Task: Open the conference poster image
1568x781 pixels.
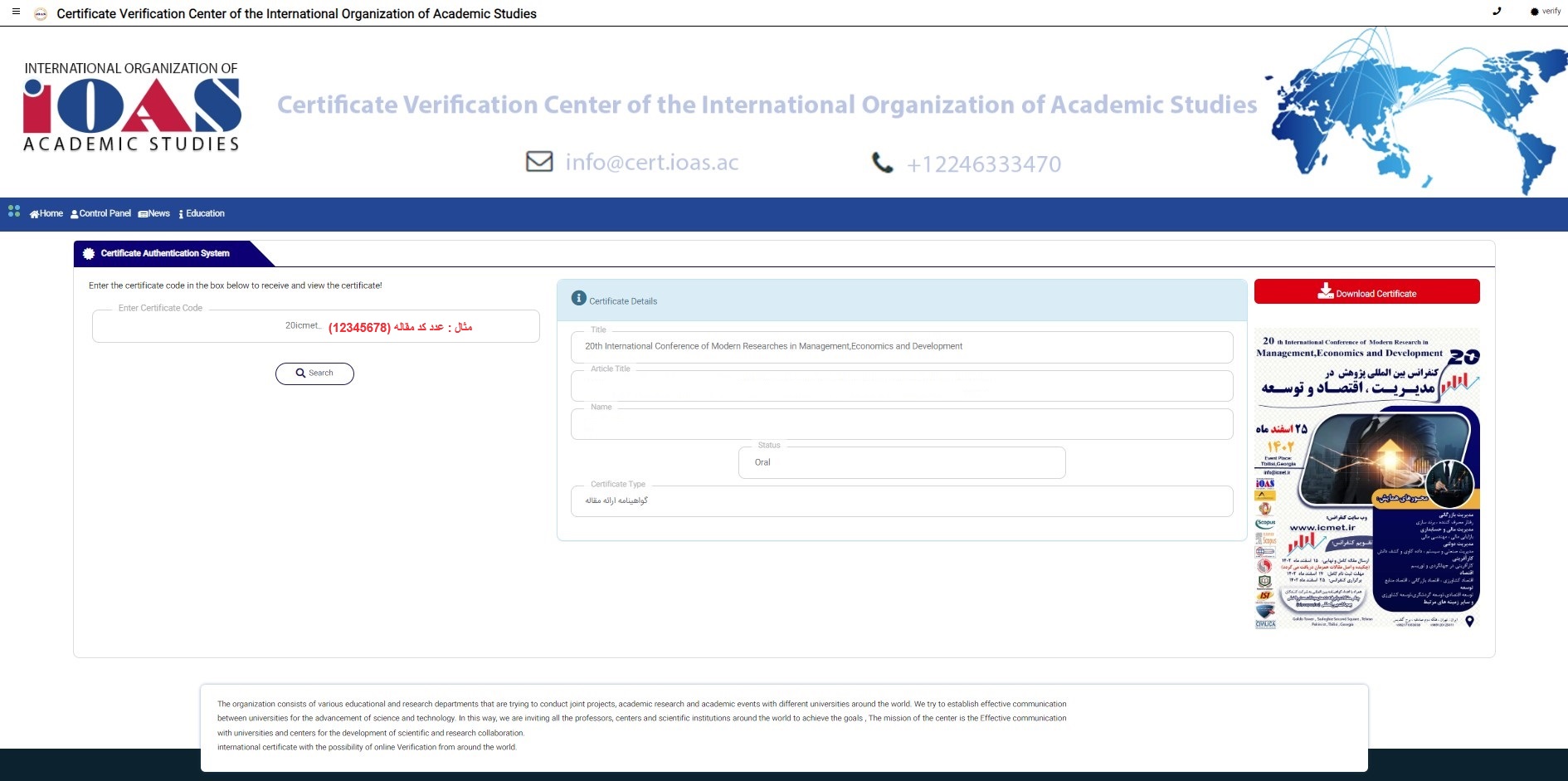Action: (1367, 479)
